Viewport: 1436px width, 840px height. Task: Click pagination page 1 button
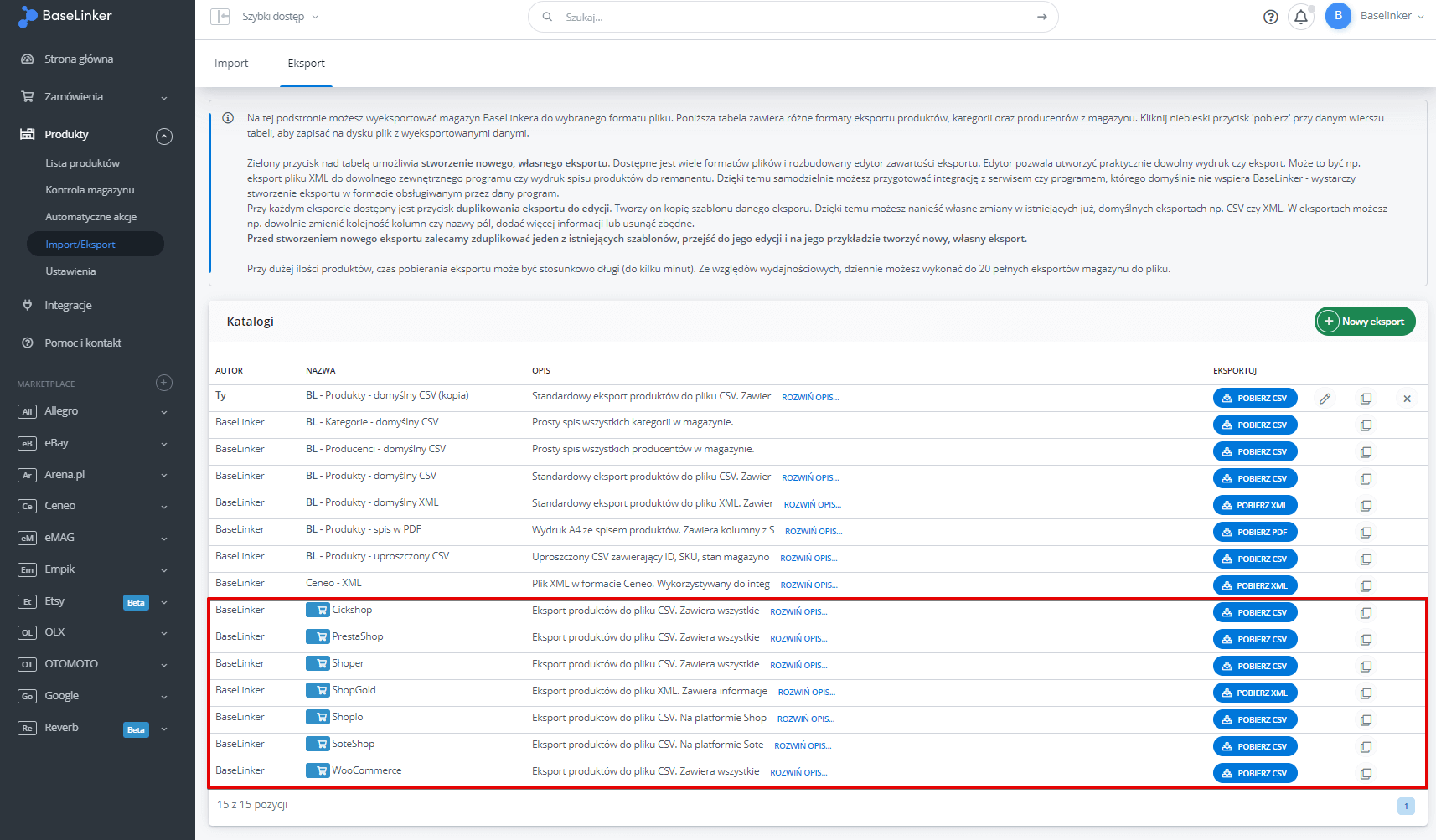click(1406, 806)
